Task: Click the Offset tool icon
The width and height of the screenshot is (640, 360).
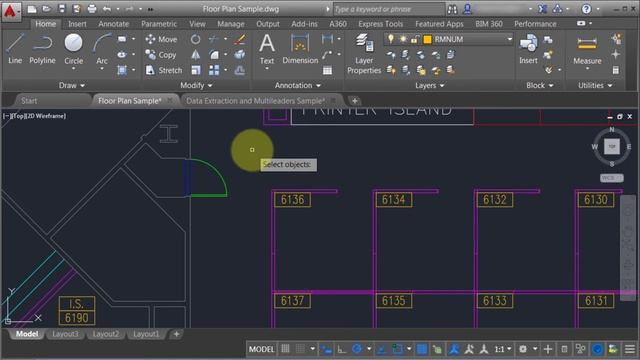Action: pos(240,70)
